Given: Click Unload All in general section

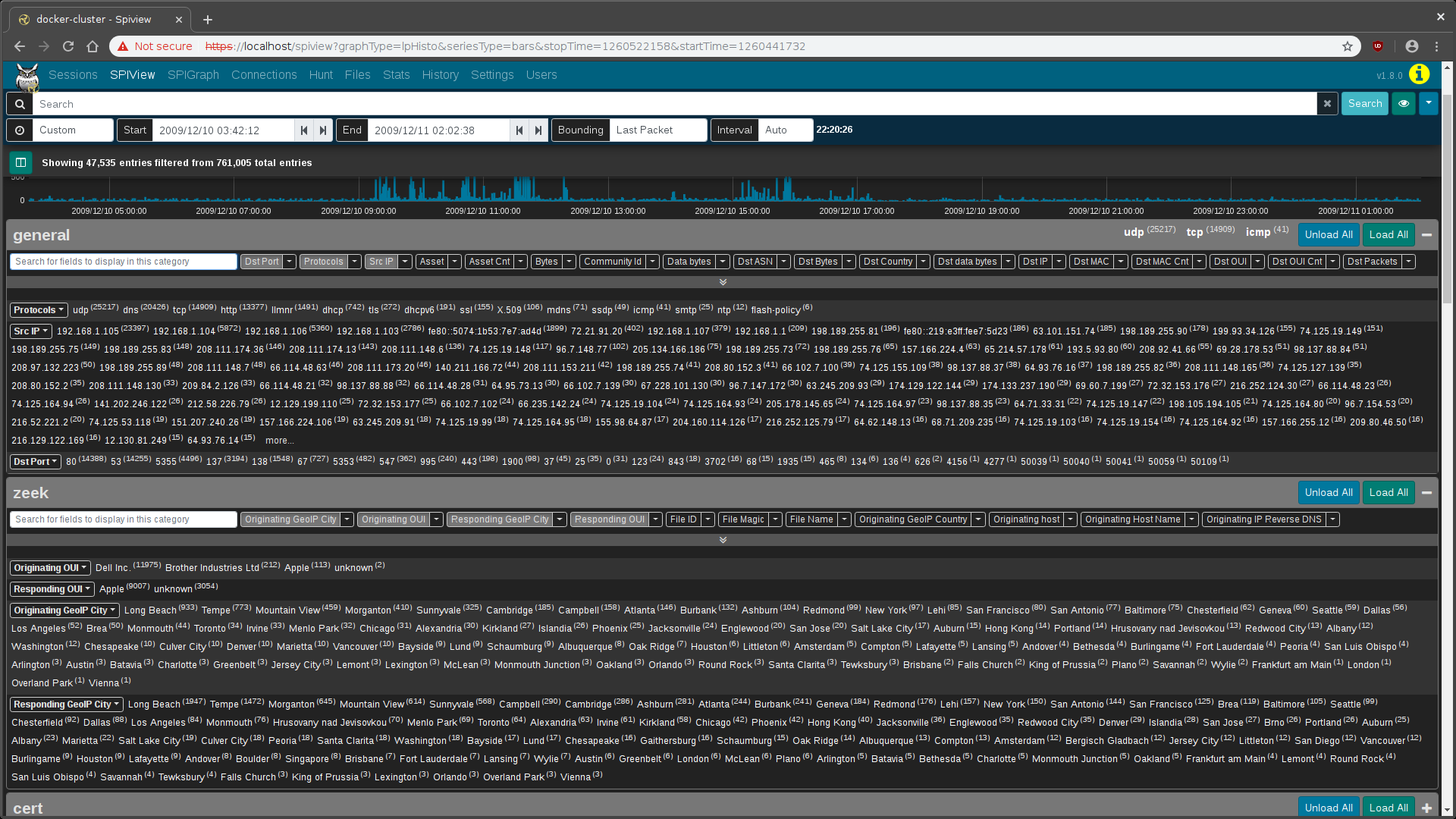Looking at the screenshot, I should point(1328,235).
